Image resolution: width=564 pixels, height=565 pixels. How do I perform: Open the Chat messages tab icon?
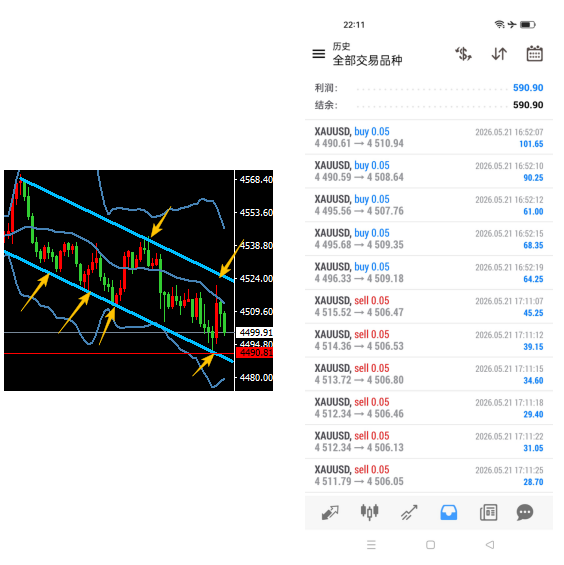click(525, 512)
